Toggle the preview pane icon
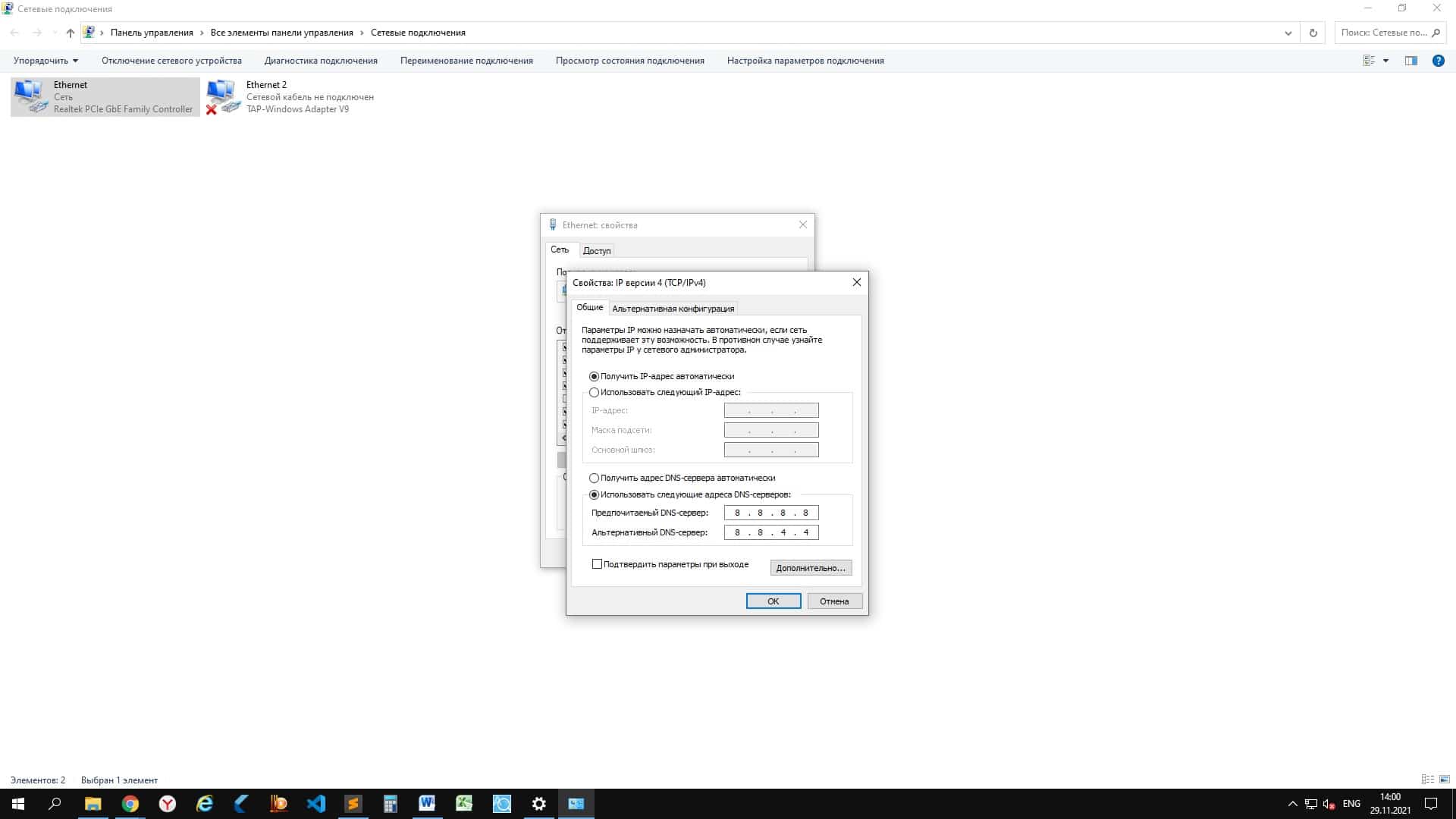This screenshot has height=819, width=1456. coord(1410,61)
